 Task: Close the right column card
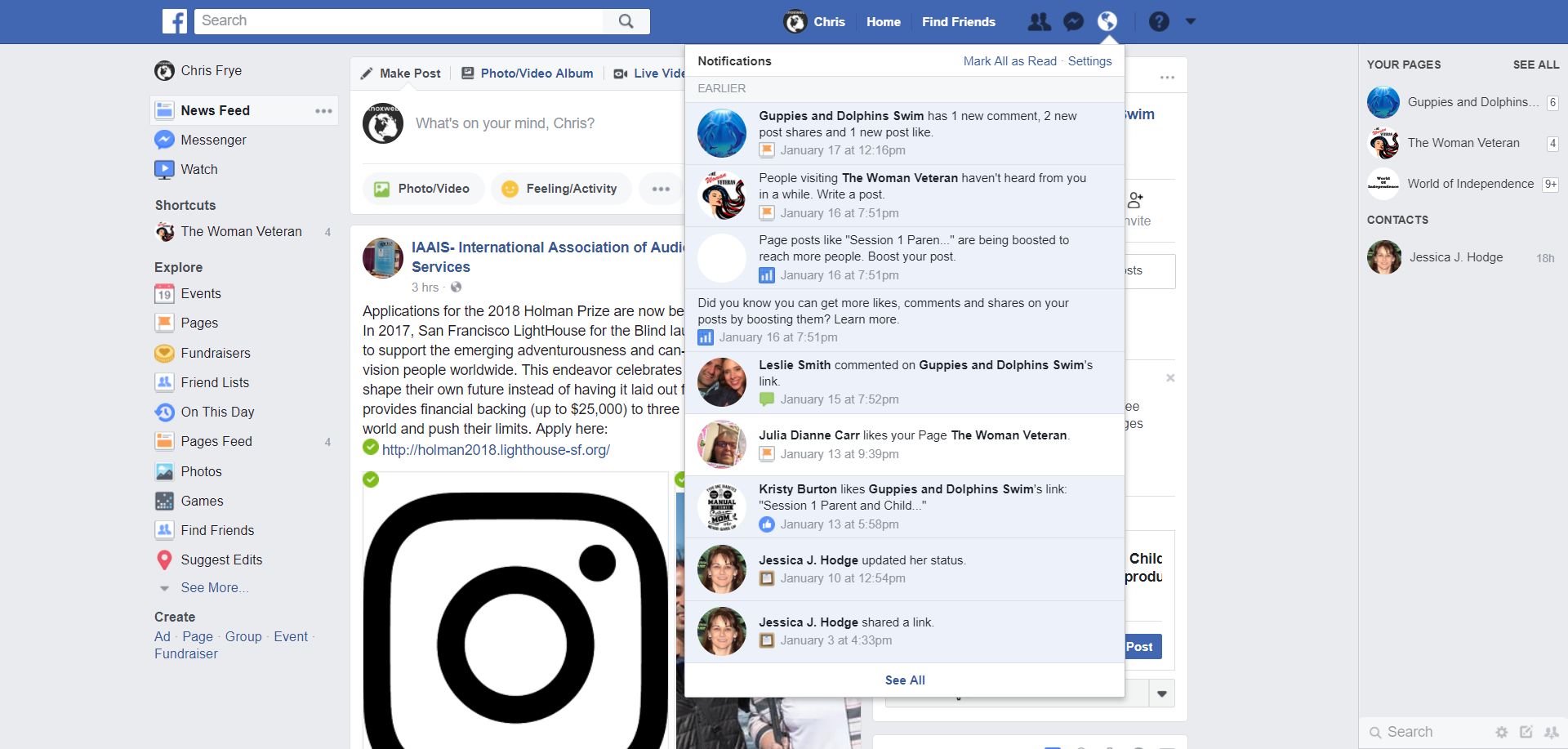(1170, 378)
